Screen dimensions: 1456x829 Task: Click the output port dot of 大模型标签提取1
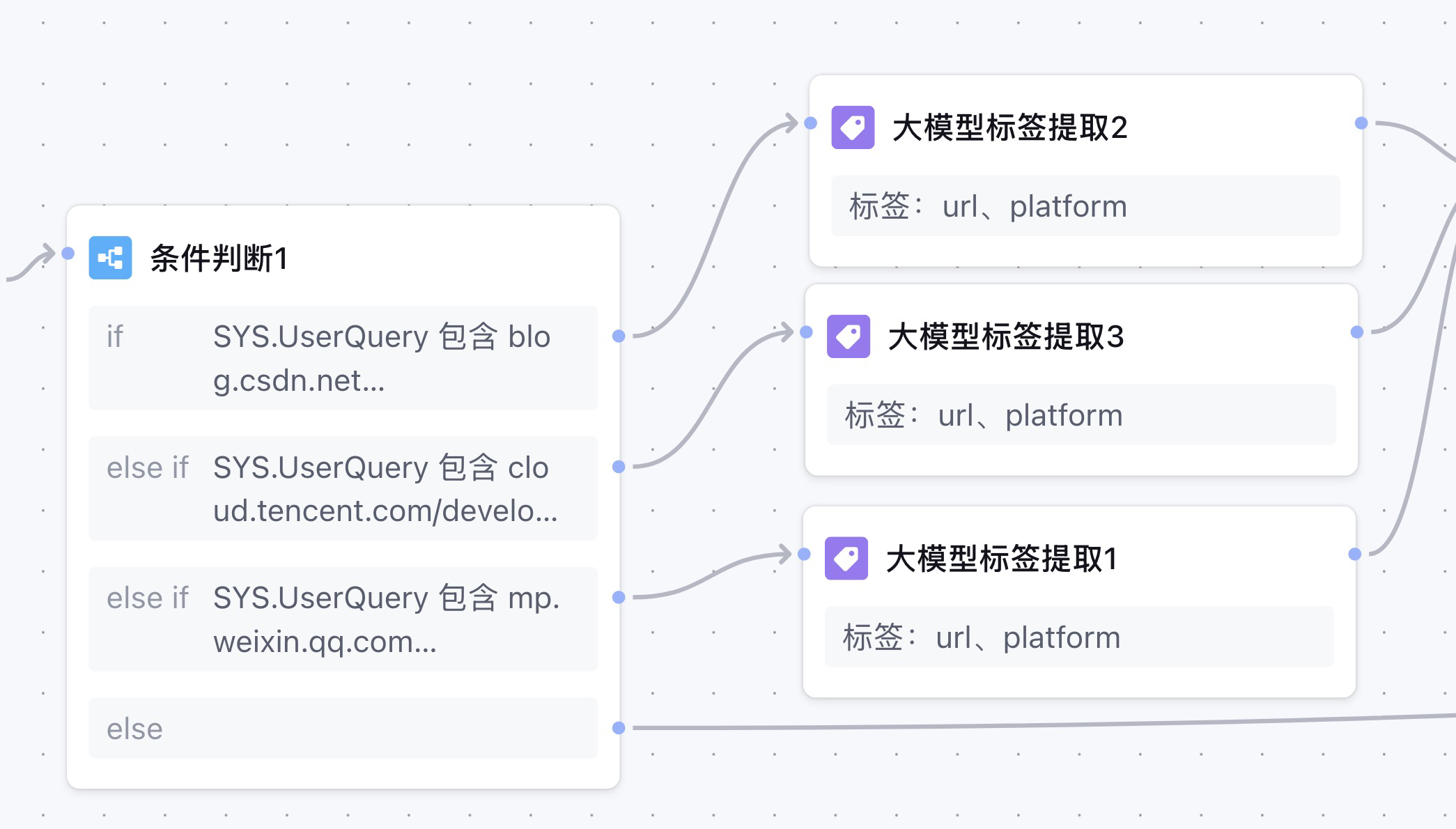point(1354,554)
